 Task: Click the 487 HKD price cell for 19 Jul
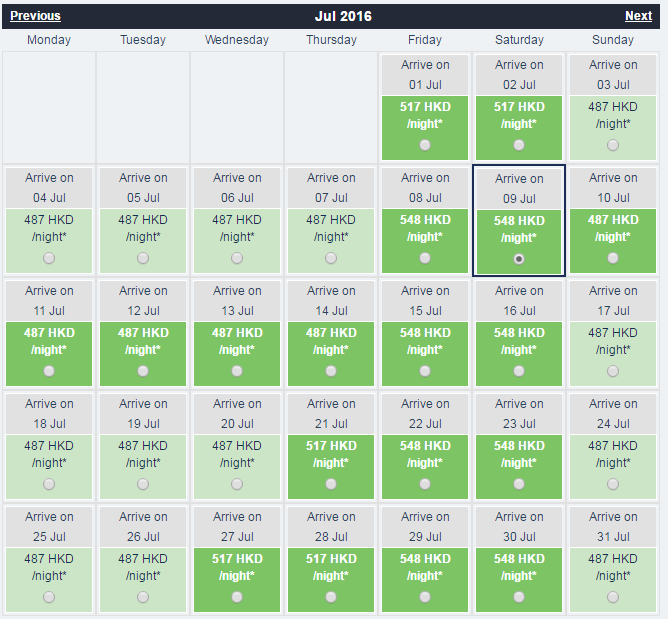[x=143, y=454]
